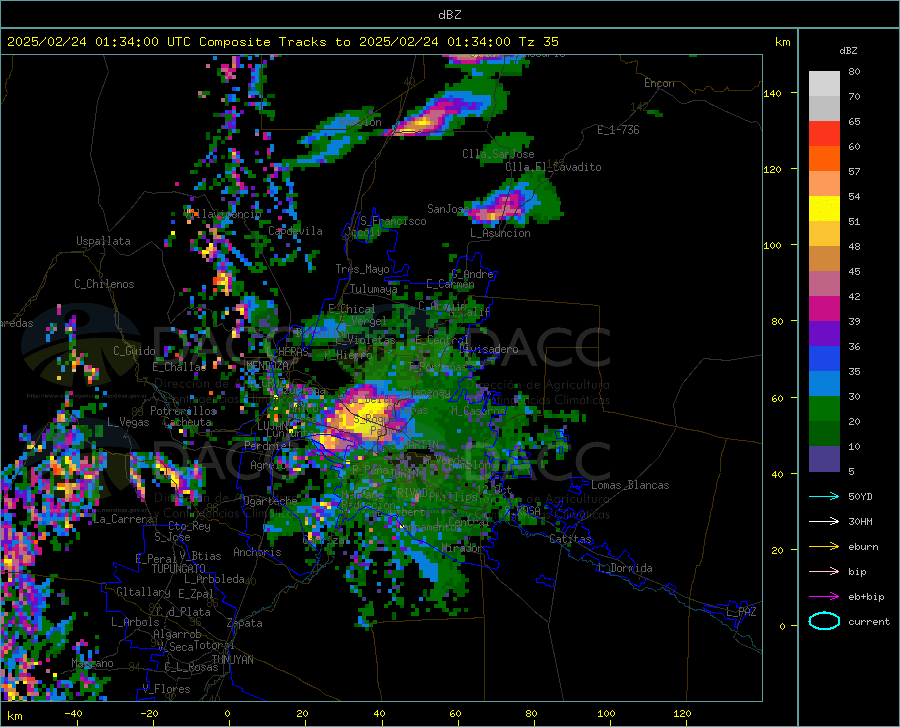Click the yellow eburn arrow icon
Viewport: 900px width, 727px height.
pyautogui.click(x=824, y=547)
